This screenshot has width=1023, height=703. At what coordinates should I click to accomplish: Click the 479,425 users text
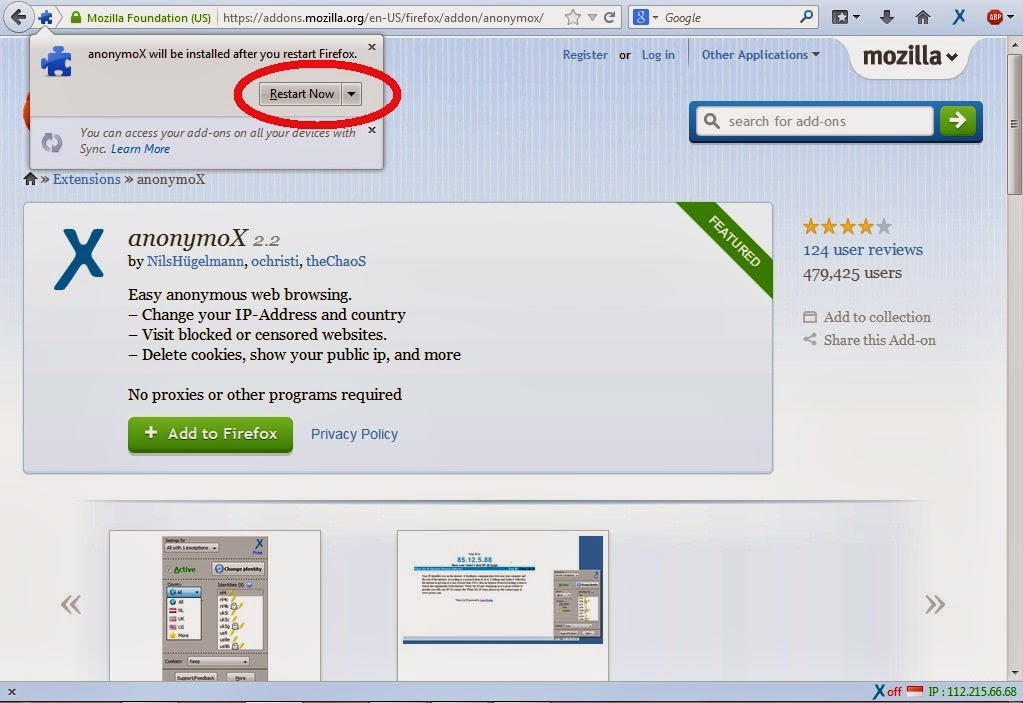pos(852,273)
